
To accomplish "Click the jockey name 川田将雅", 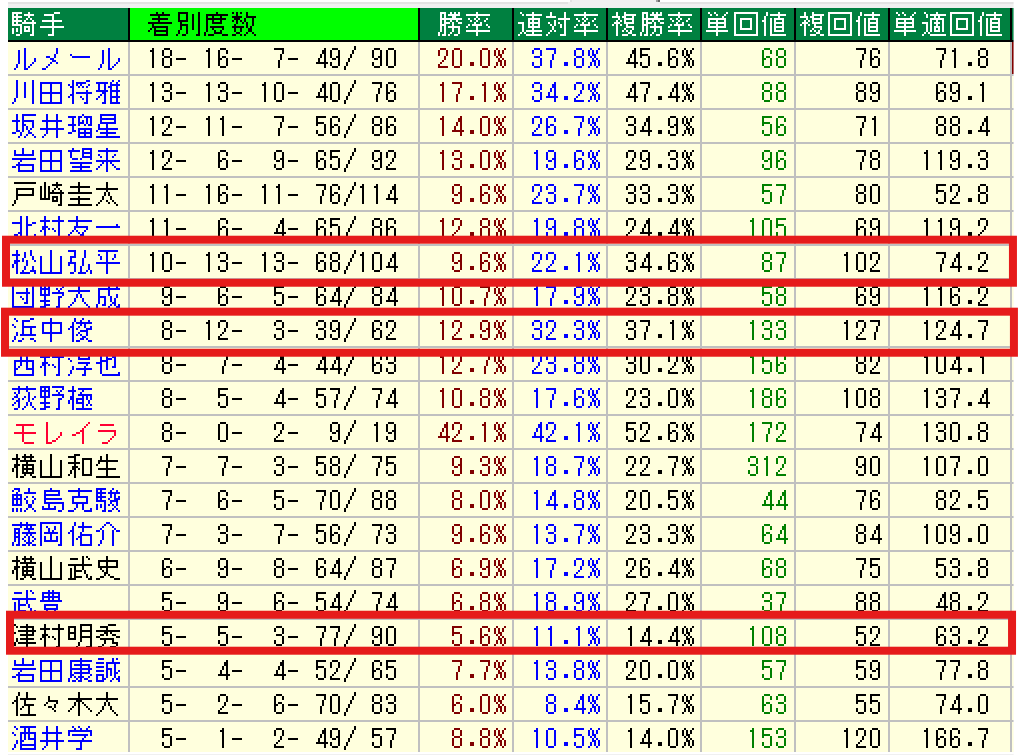I will pyautogui.click(x=66, y=92).
